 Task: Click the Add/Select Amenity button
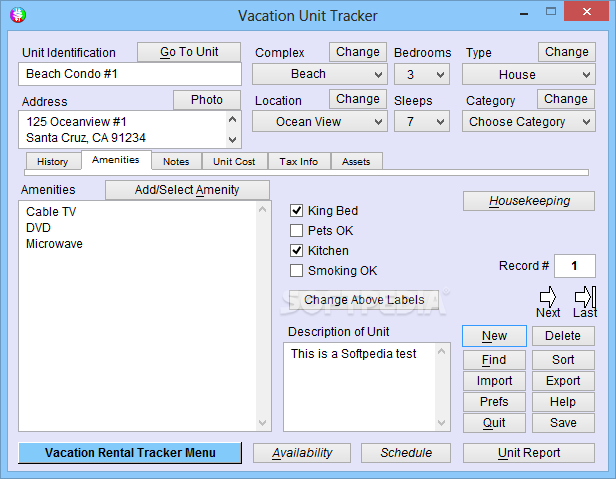pos(187,190)
